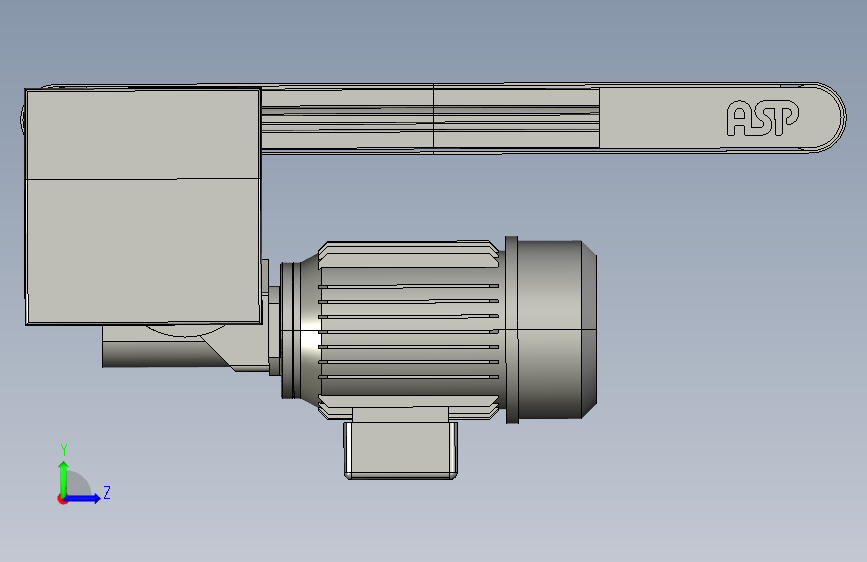Select the large rectangular gearbox housing
Screen dimensions: 867x562
[143, 206]
